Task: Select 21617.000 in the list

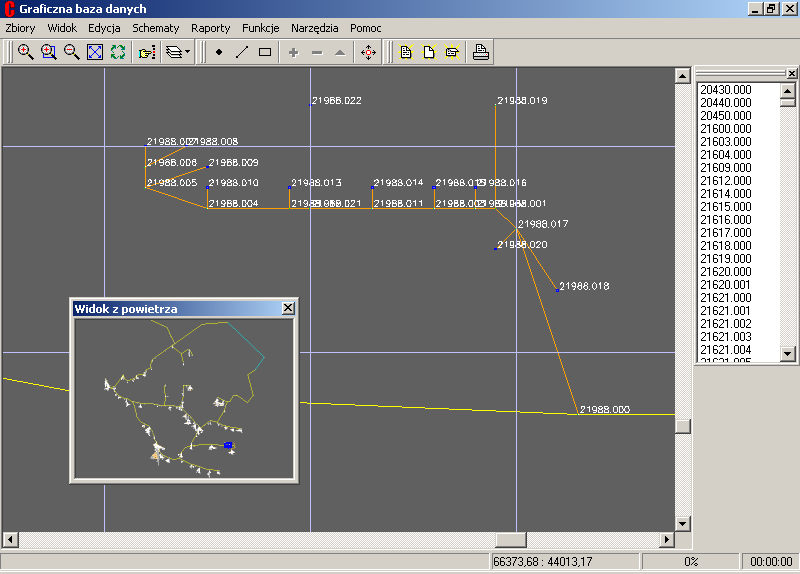Action: click(x=725, y=233)
